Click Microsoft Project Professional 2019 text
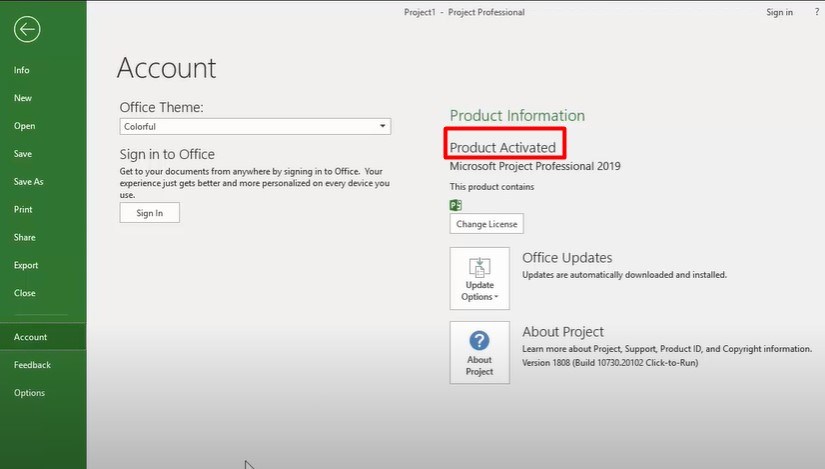825x469 pixels. 535,166
